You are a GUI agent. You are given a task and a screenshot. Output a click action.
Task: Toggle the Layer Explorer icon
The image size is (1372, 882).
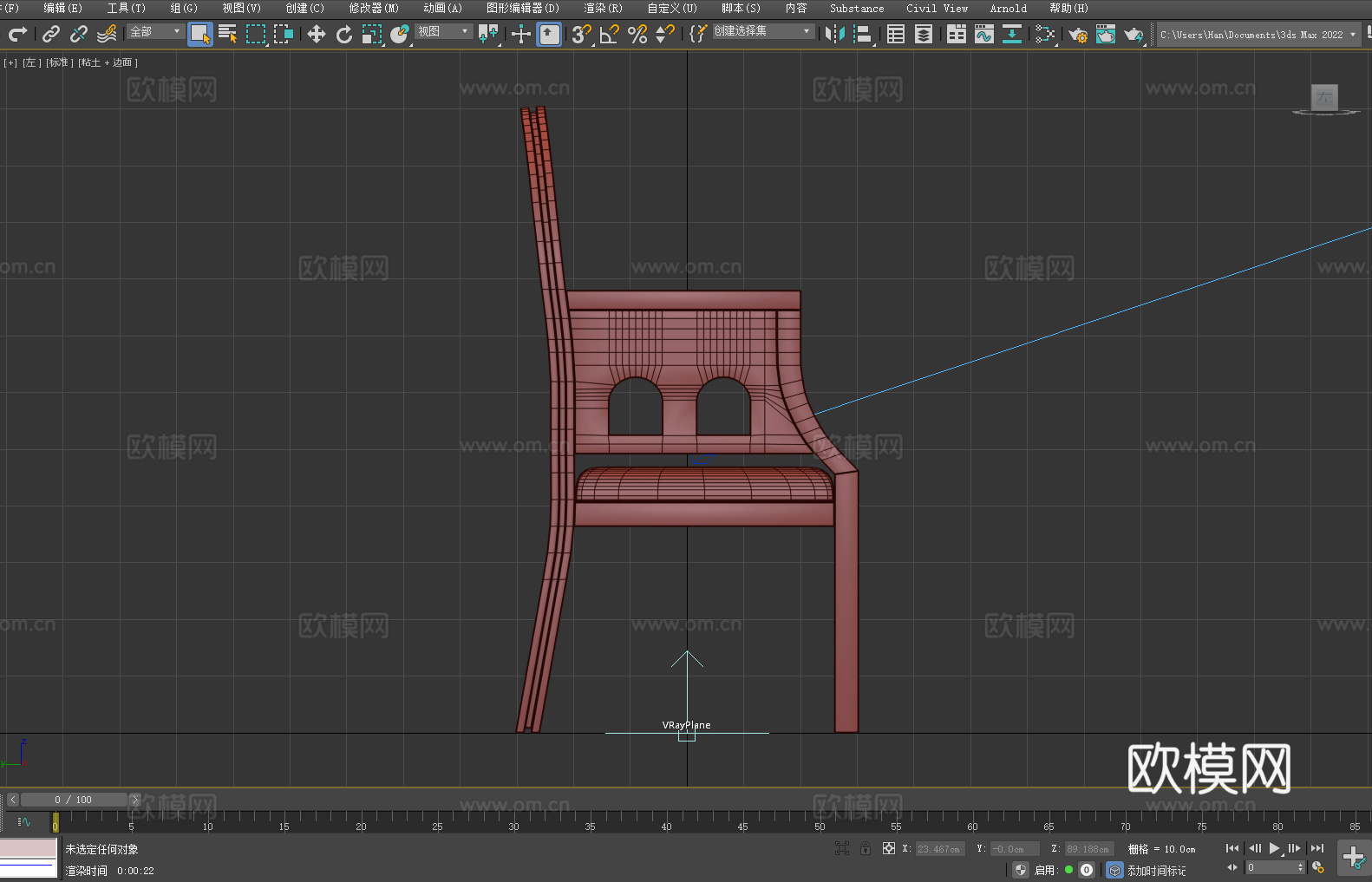924,34
